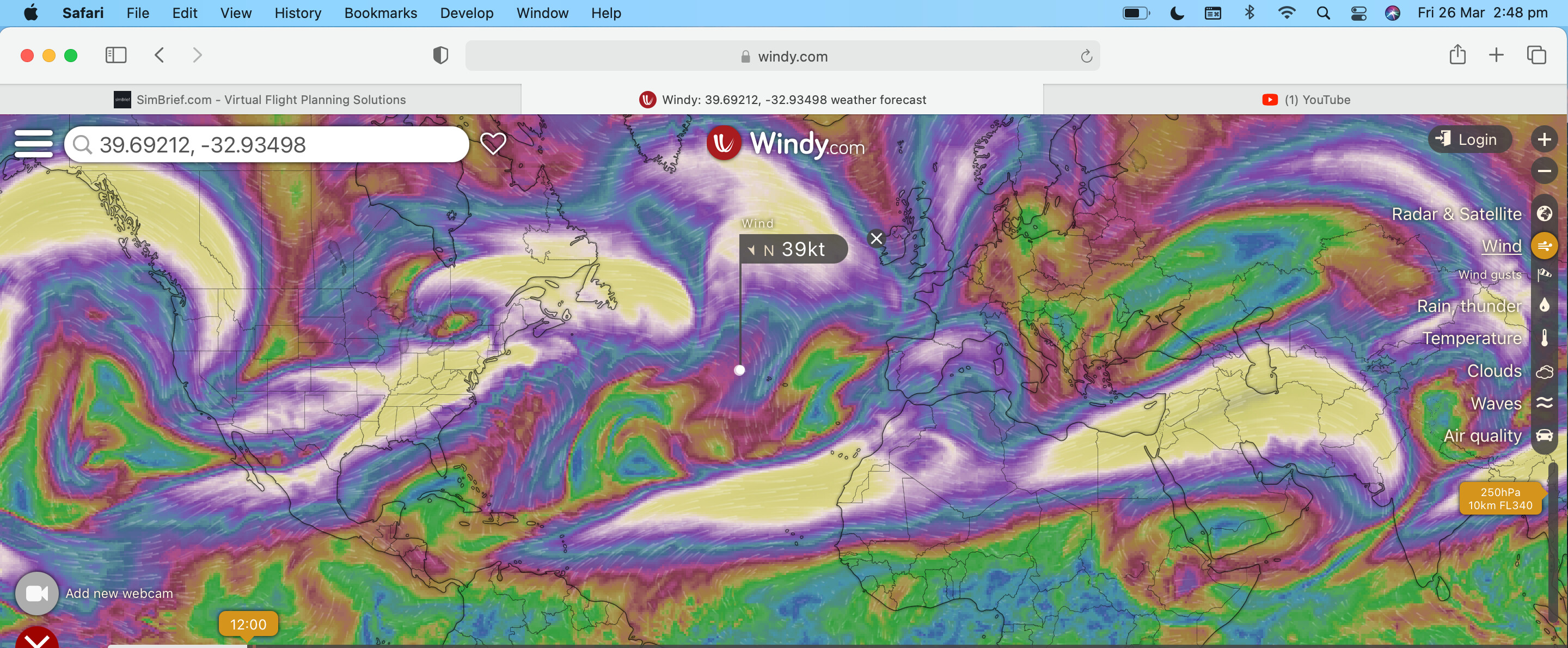Show the Clouds layer icon
Viewport: 1568px width, 648px height.
[1543, 371]
